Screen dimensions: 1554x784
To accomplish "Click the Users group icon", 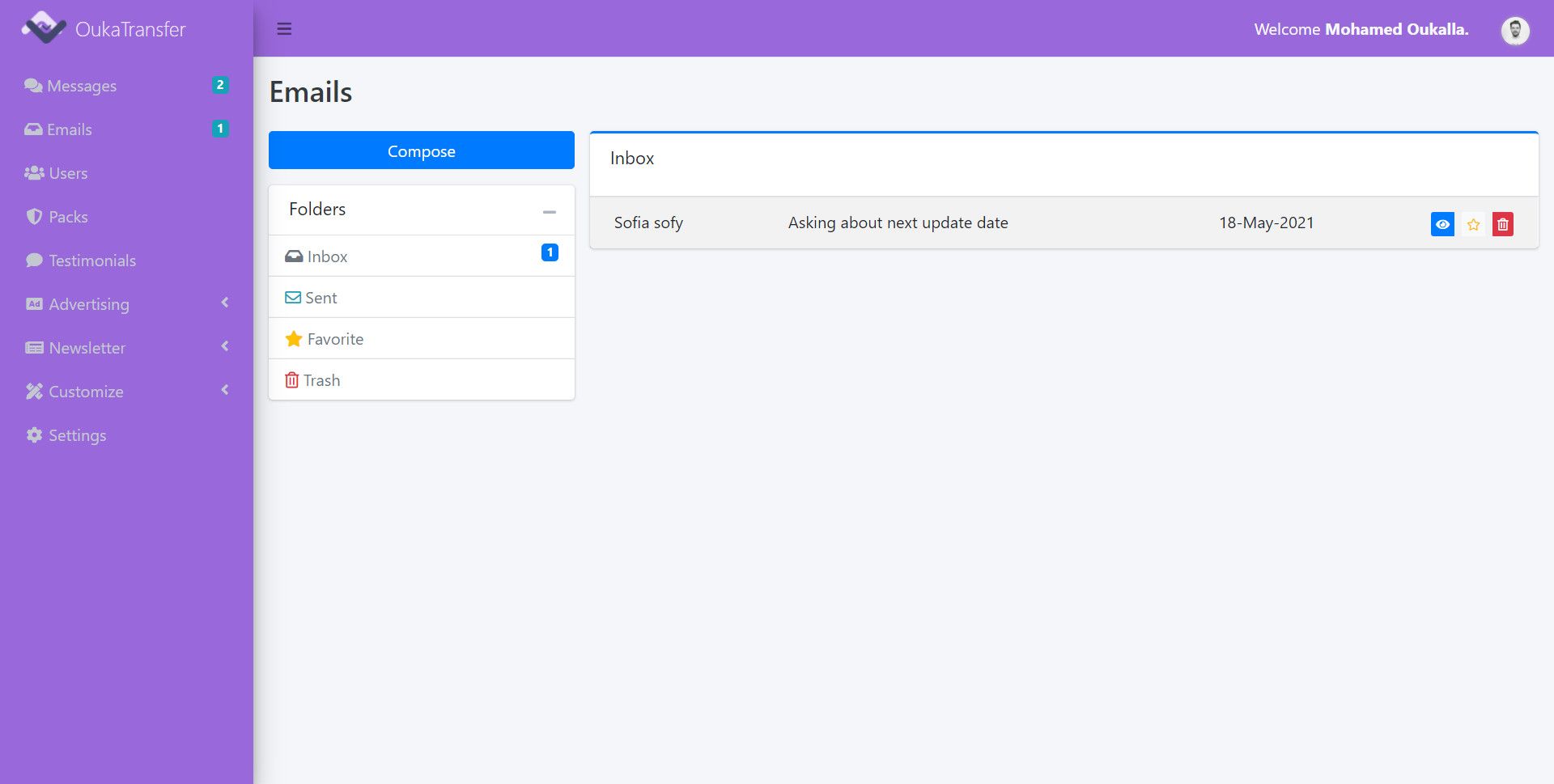I will pyautogui.click(x=34, y=173).
